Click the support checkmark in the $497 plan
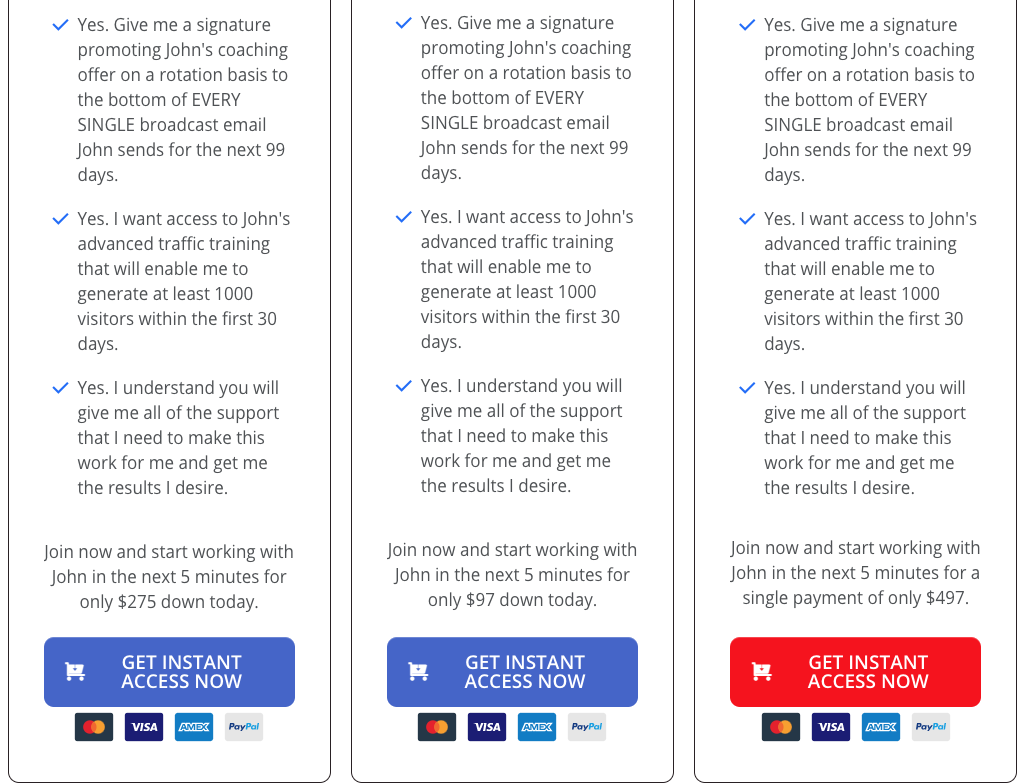 point(747,388)
